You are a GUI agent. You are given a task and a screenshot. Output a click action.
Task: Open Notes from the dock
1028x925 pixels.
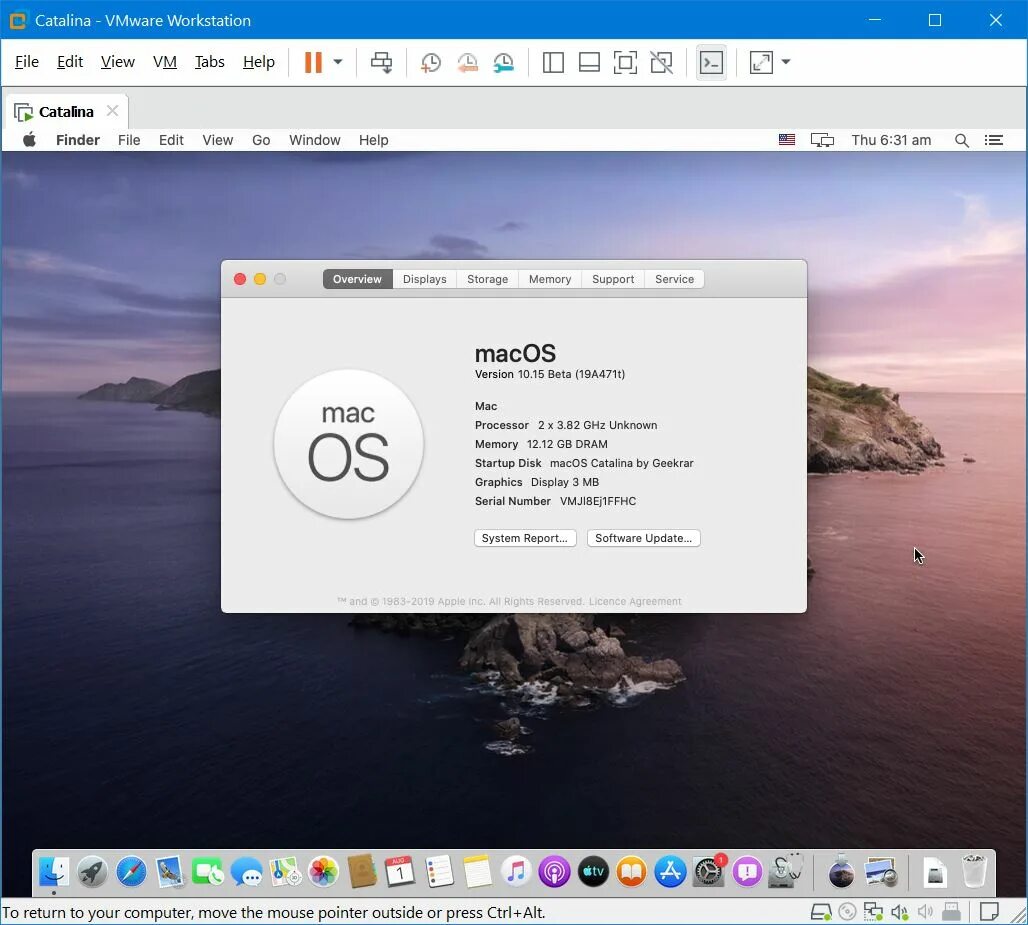[x=477, y=872]
